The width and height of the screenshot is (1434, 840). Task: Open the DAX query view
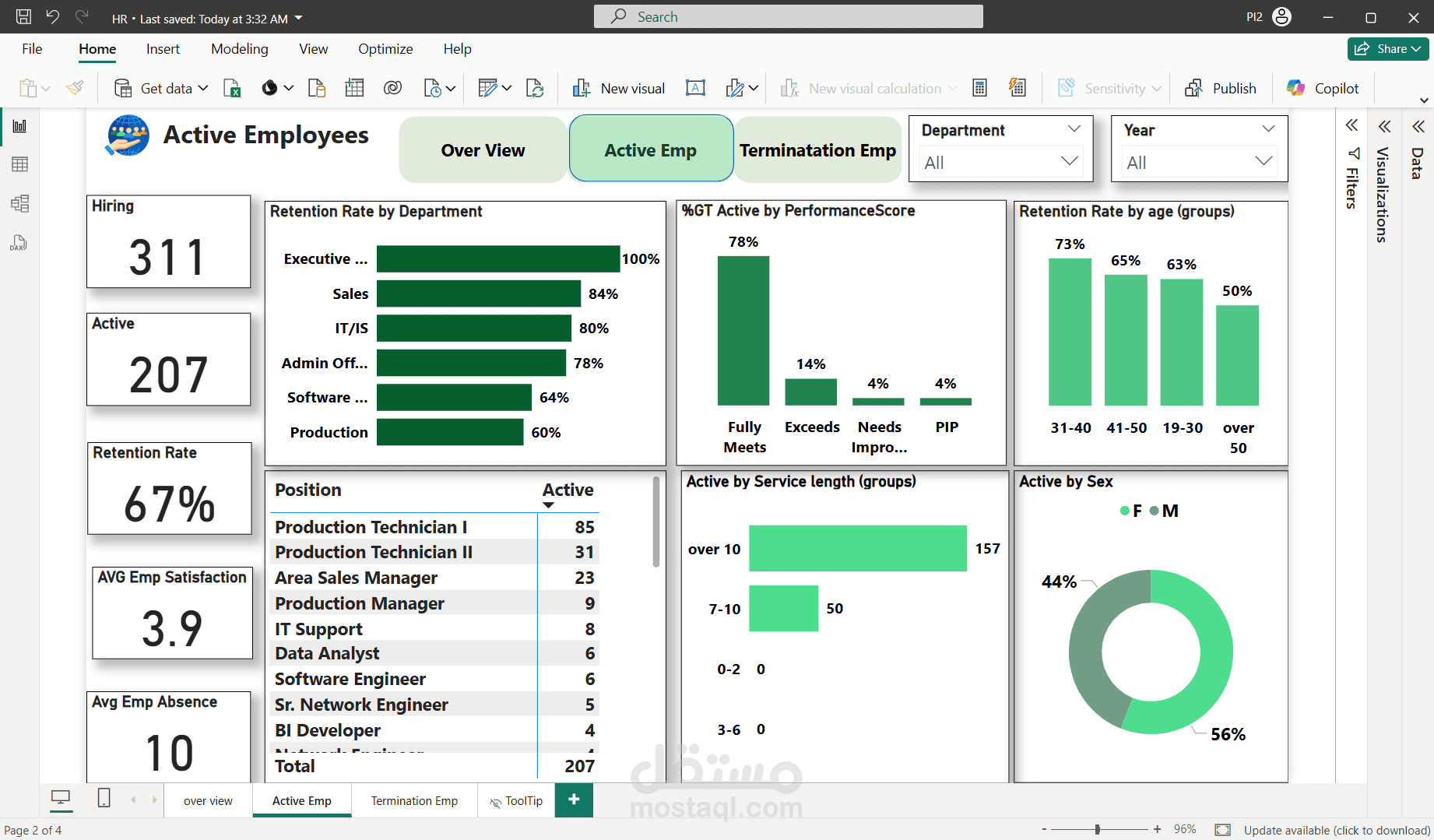(19, 243)
